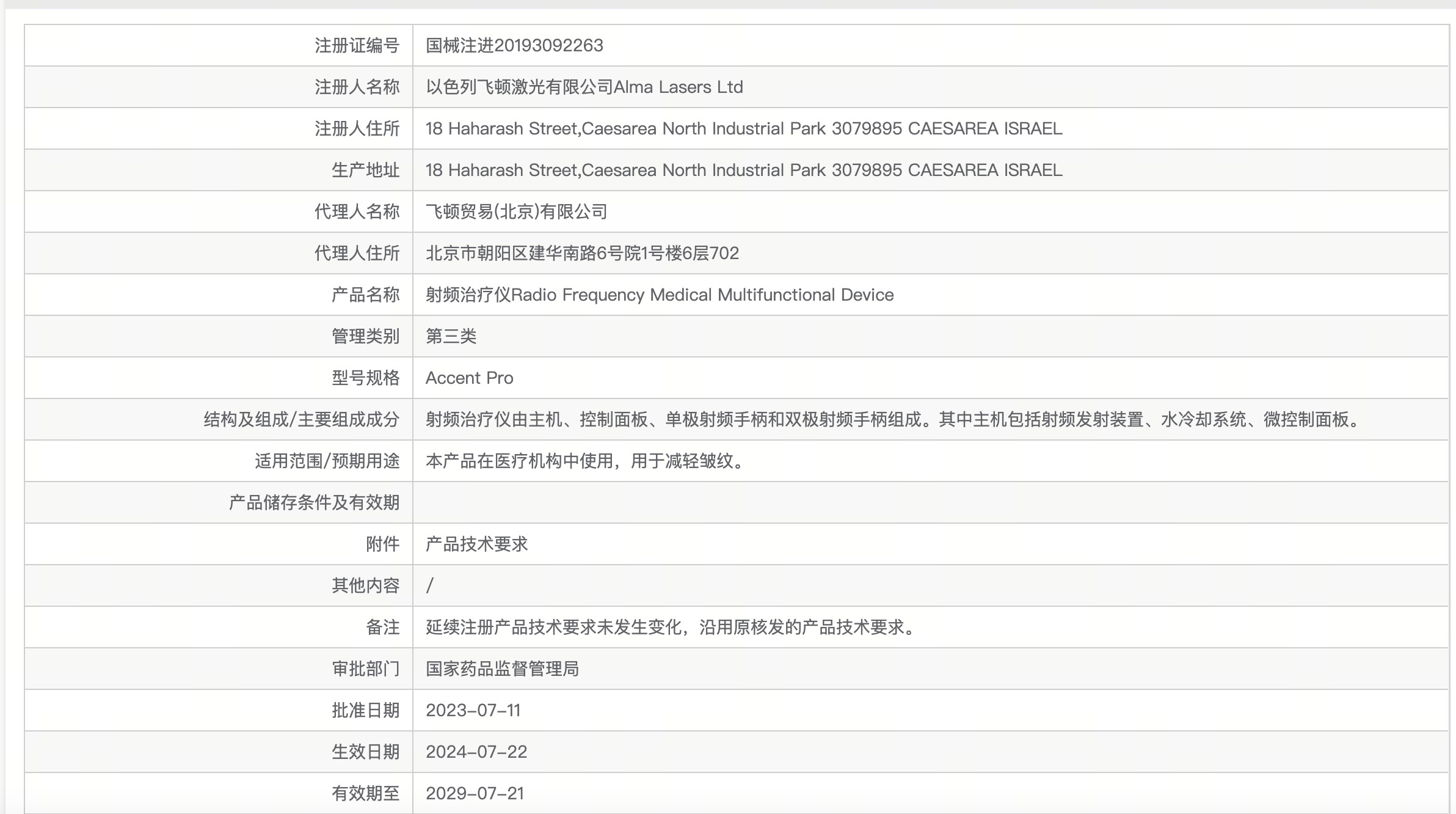Image resolution: width=1456 pixels, height=814 pixels.
Task: Click the slash value in 其他内容 row
Action: (x=430, y=585)
